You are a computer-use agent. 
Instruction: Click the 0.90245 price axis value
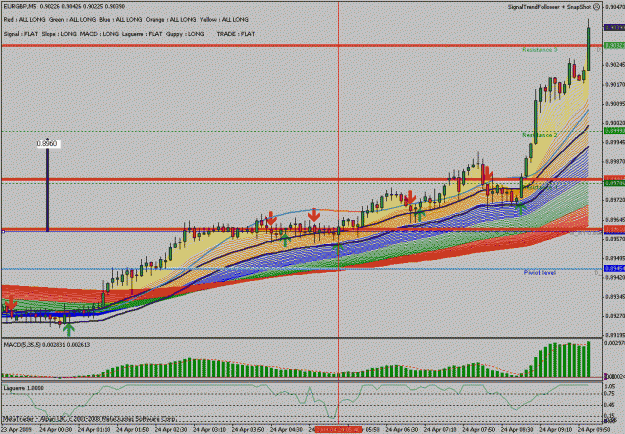tap(615, 65)
